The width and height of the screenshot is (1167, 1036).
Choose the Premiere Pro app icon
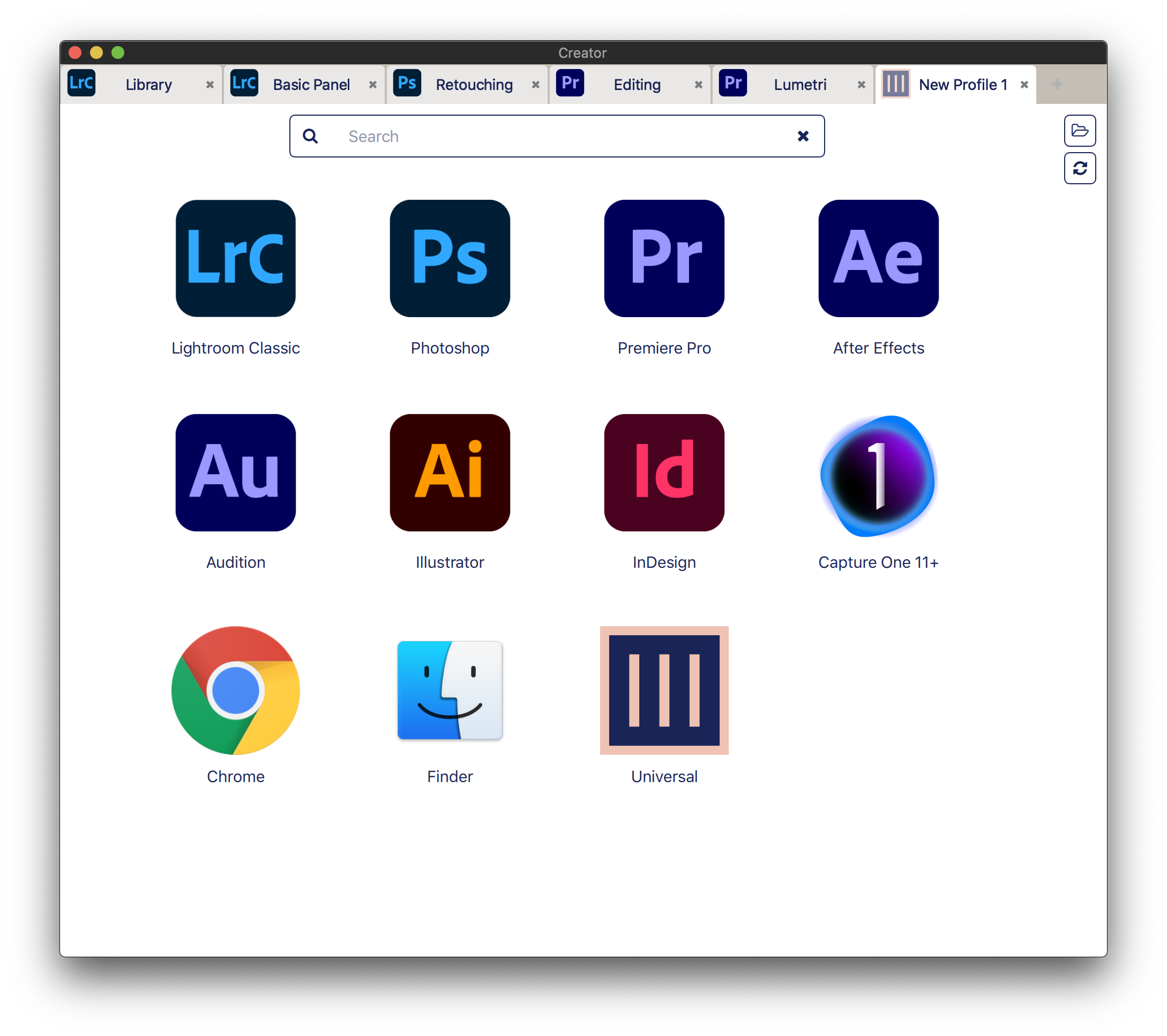664,258
